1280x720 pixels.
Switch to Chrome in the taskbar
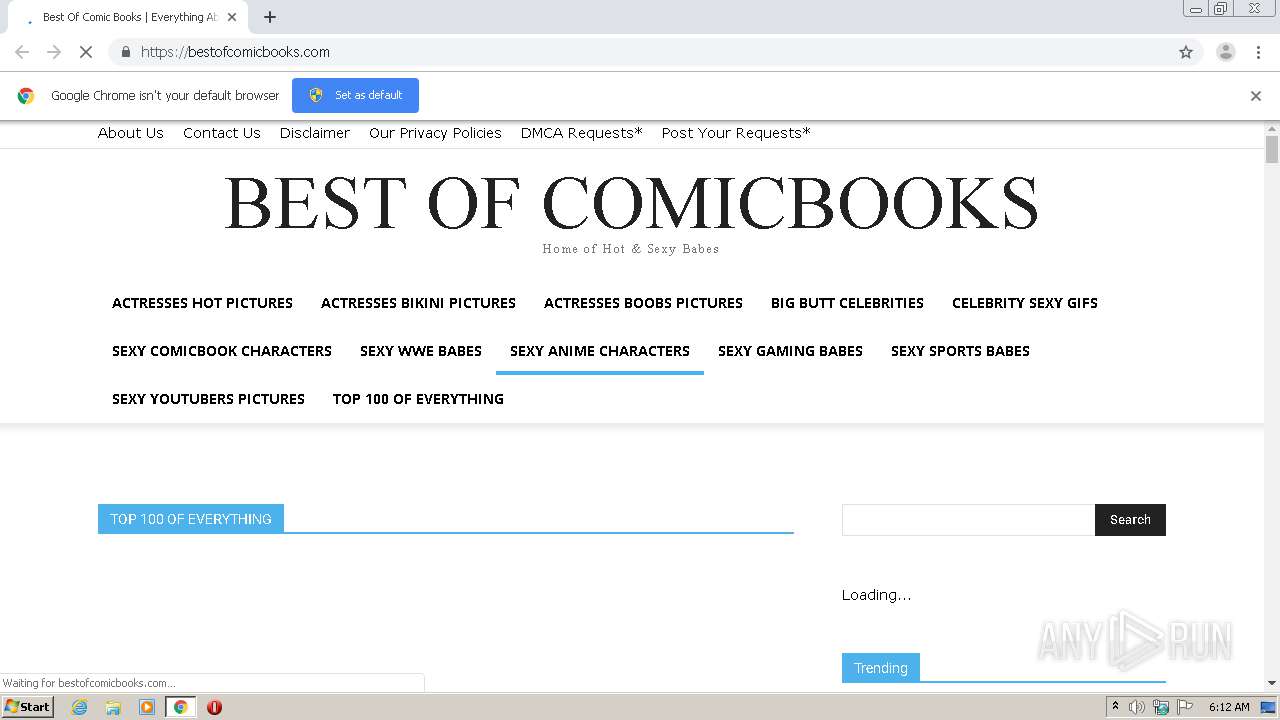(x=181, y=707)
